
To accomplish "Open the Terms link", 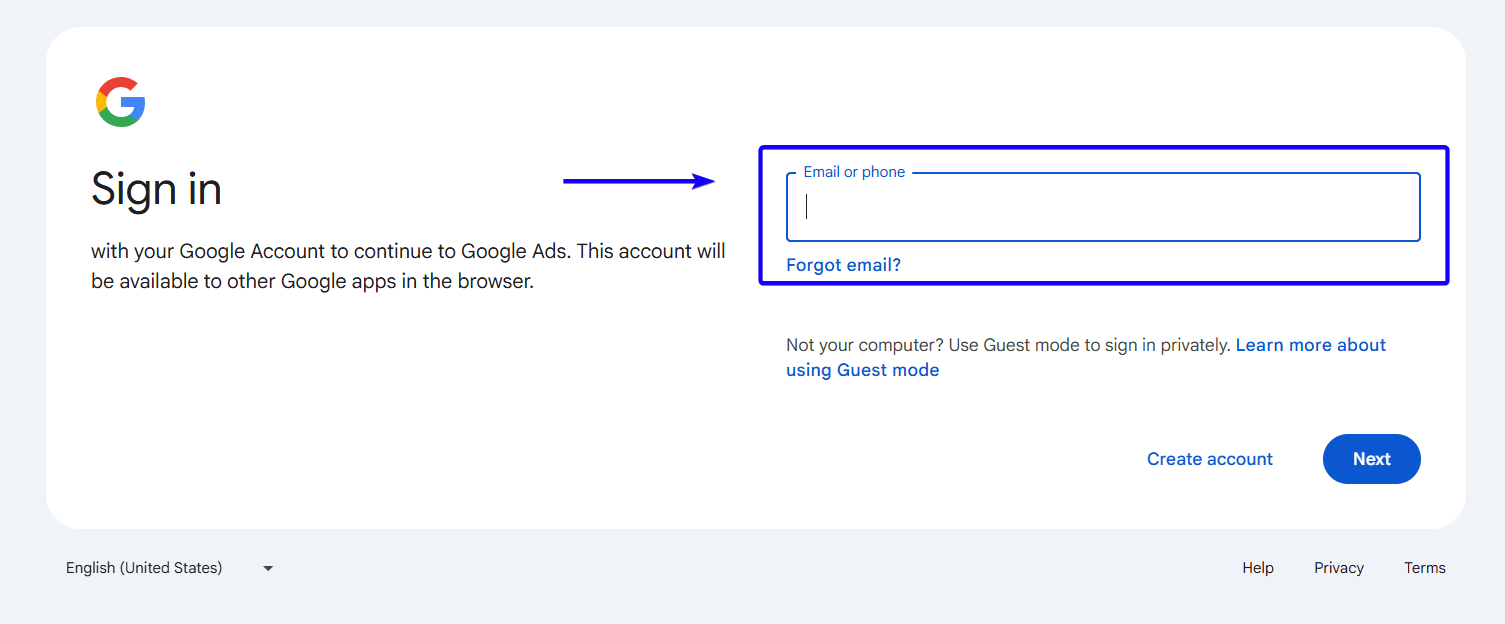I will point(1424,567).
